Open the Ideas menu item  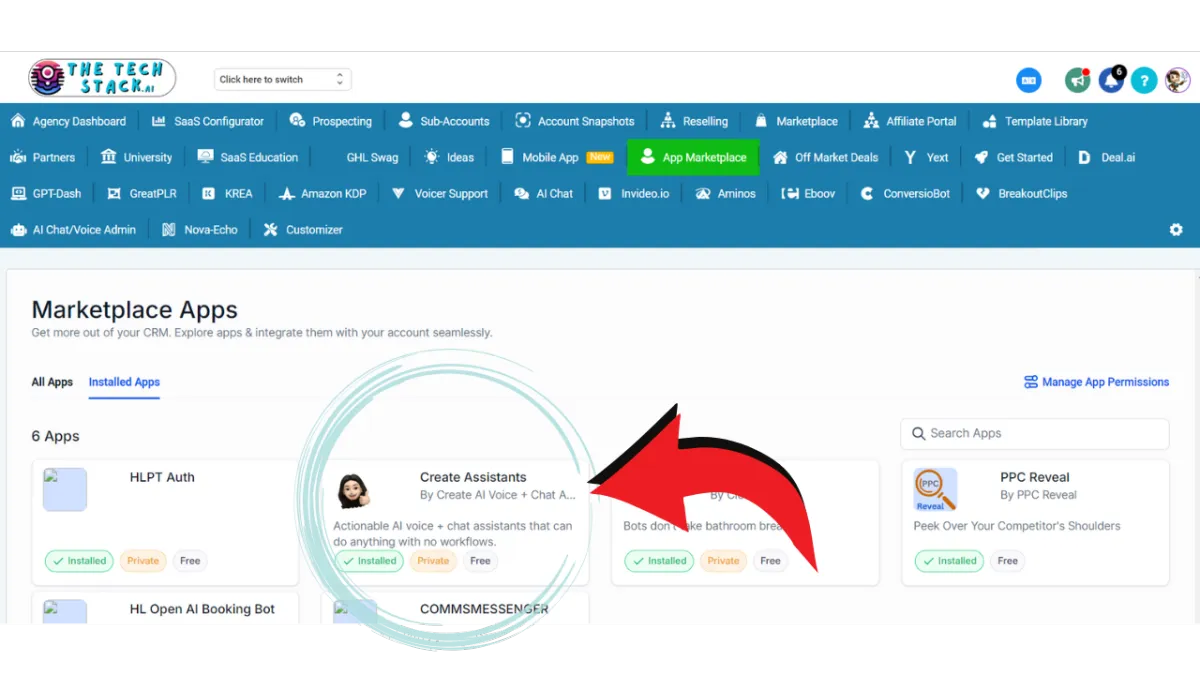pyautogui.click(x=449, y=157)
